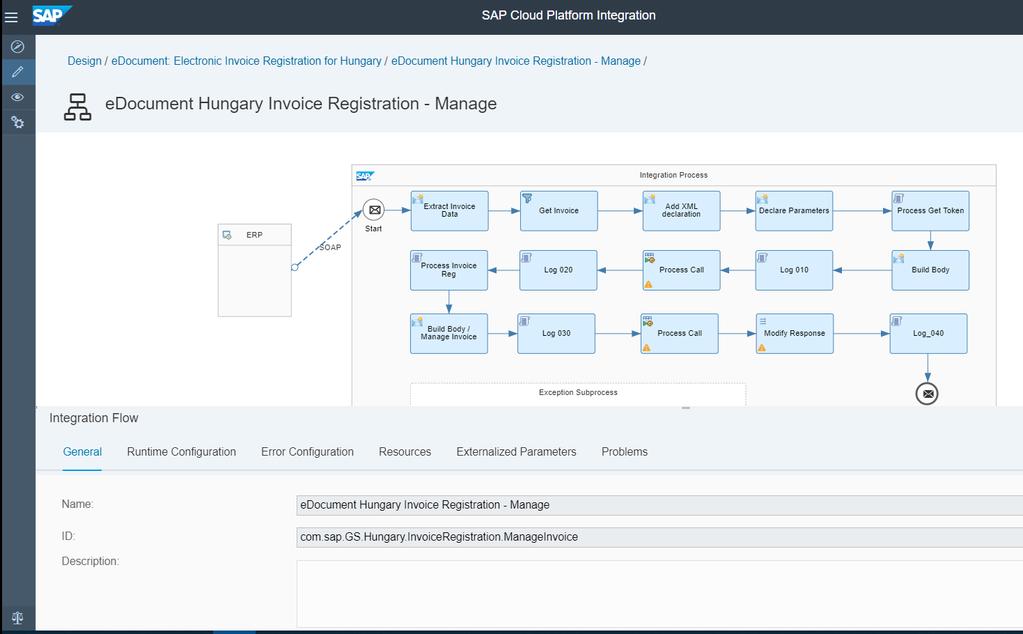
Task: Click the integration flow icon beside title
Action: (78, 106)
